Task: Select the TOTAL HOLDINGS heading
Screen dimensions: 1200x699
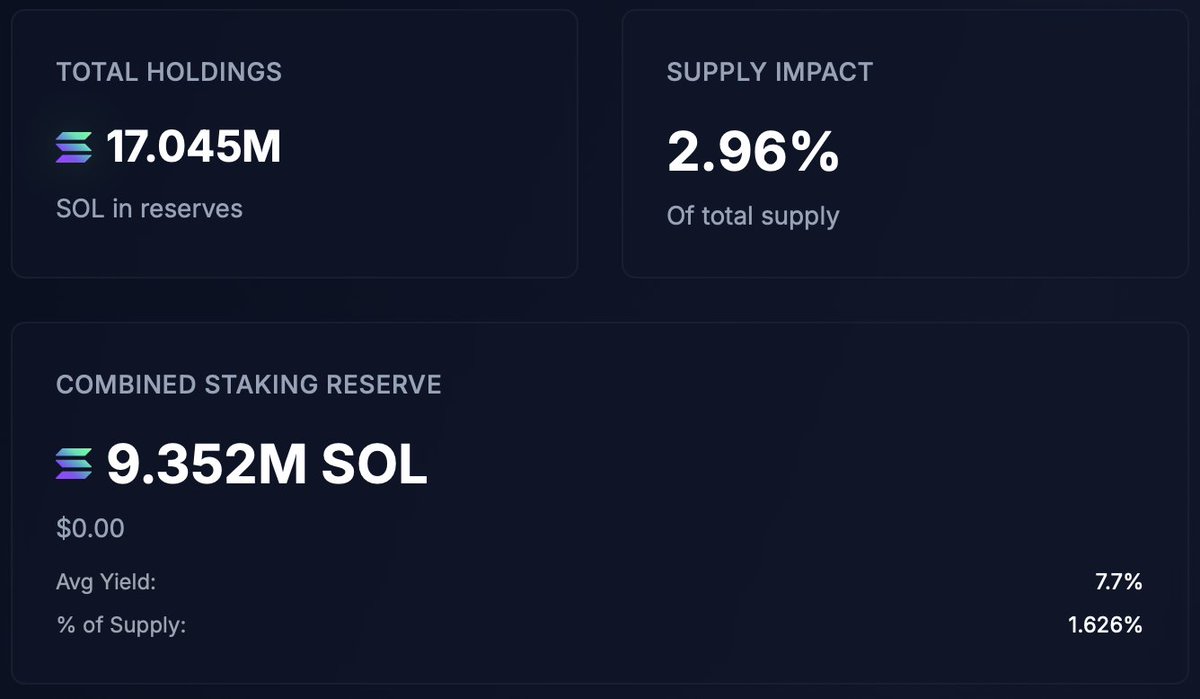Action: point(169,72)
